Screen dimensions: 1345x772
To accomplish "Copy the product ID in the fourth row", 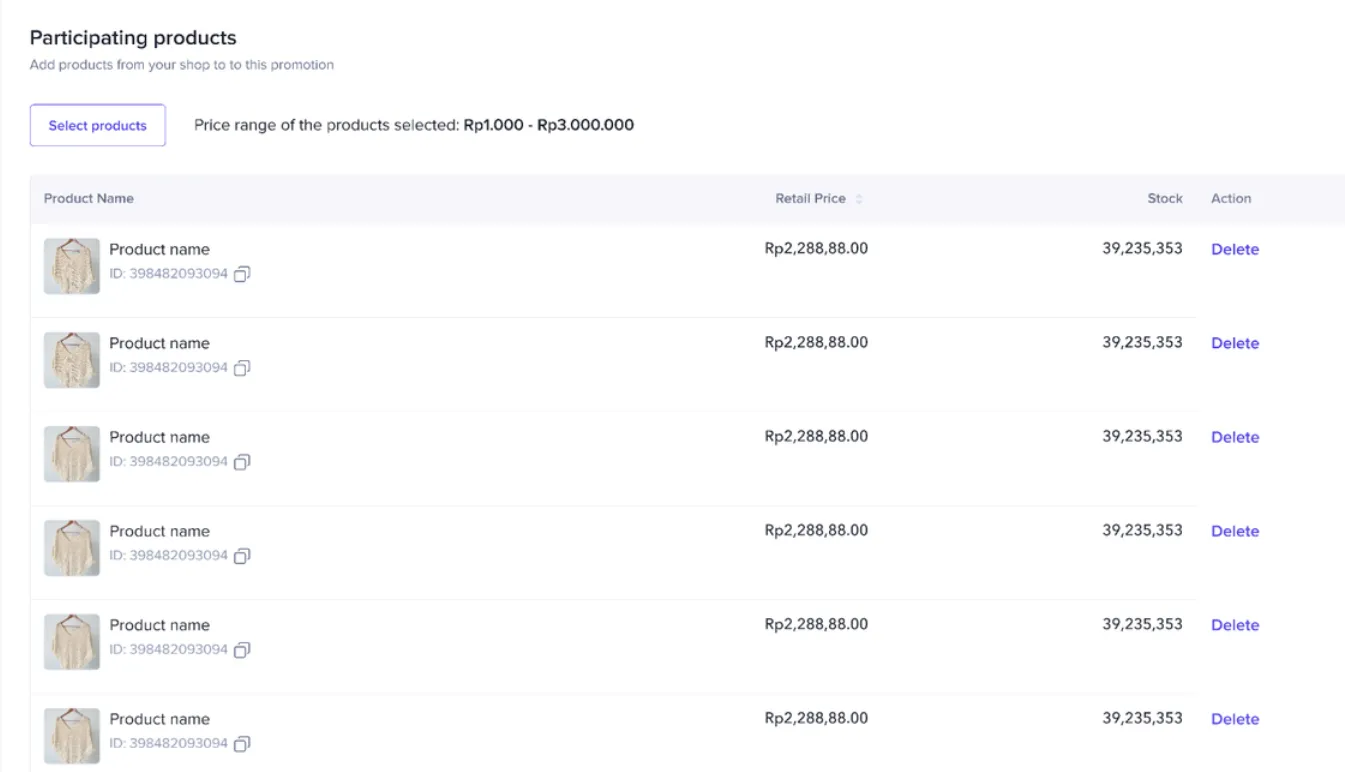I will pyautogui.click(x=242, y=556).
